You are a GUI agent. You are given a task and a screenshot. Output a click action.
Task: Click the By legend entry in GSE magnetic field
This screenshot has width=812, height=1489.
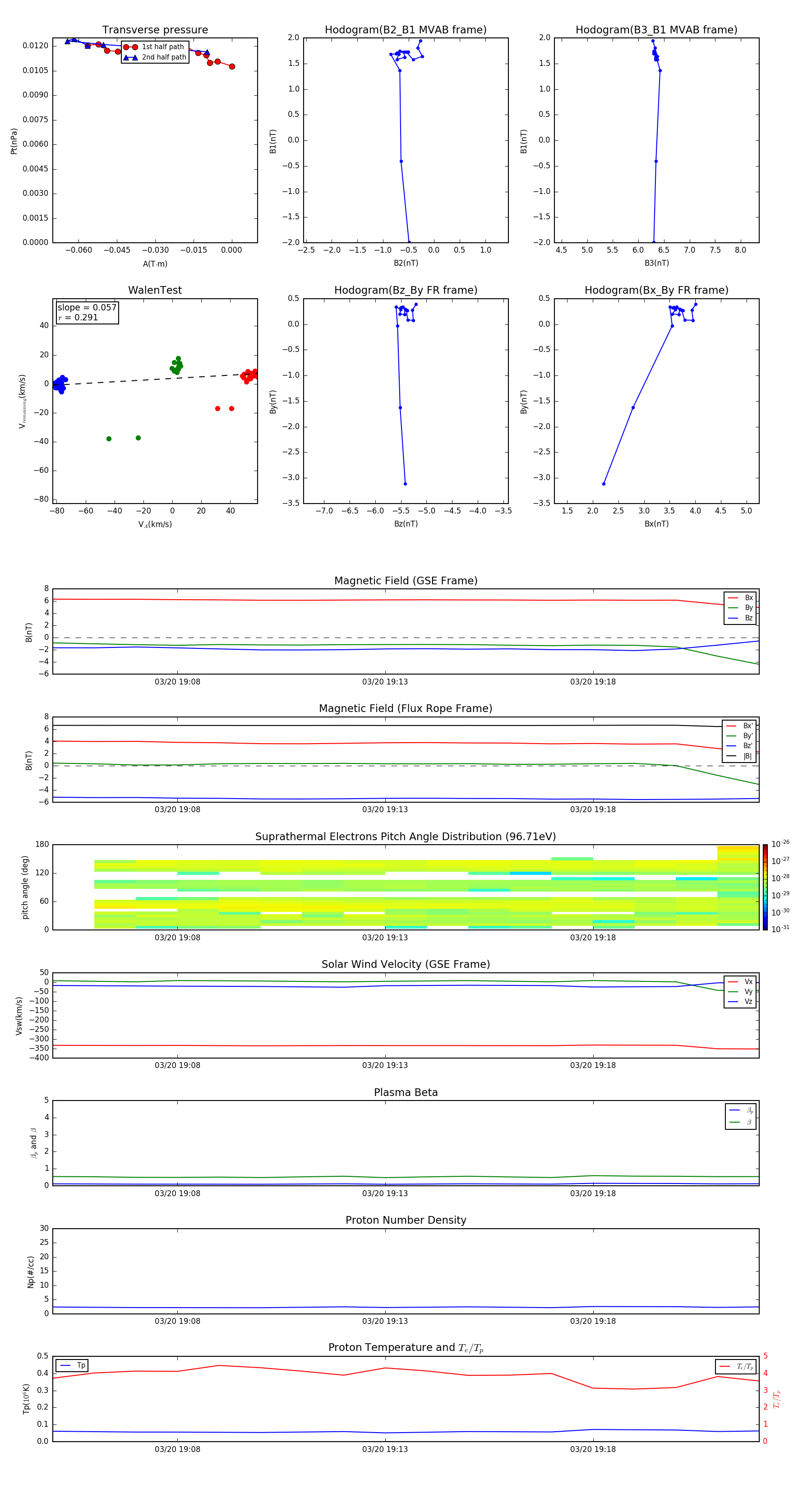coord(740,607)
